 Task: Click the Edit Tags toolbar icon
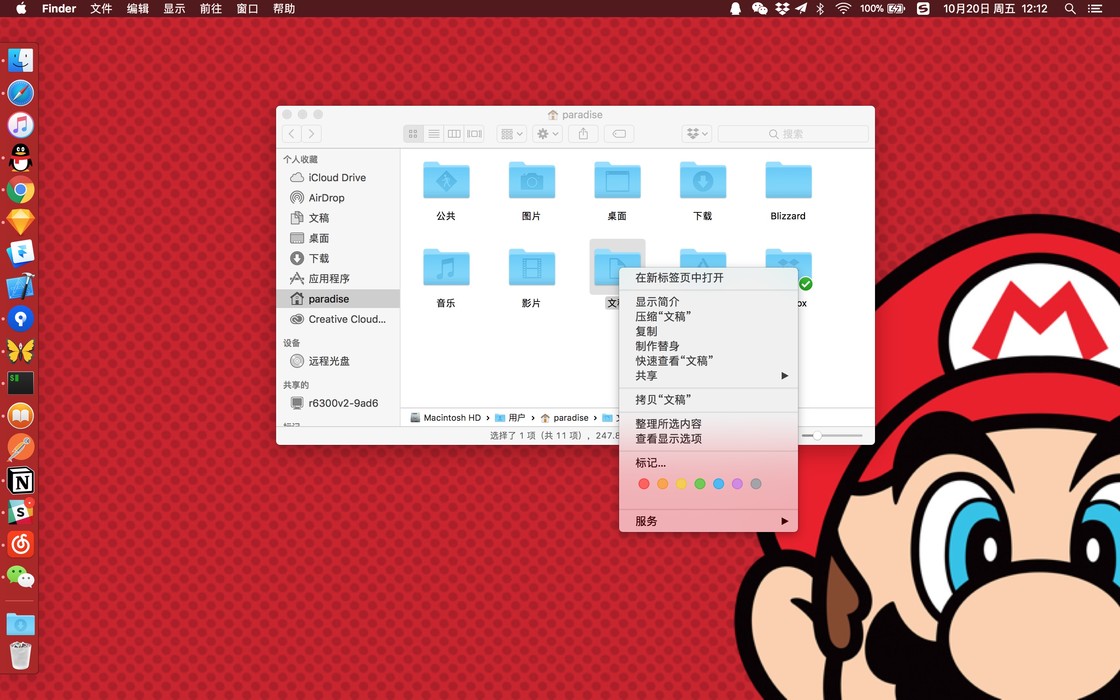pos(619,134)
